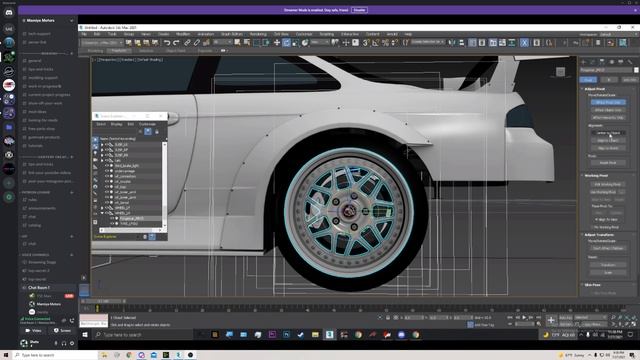Open the Mirror tool in main toolbar
This screenshot has width=640, height=360.
[452, 42]
